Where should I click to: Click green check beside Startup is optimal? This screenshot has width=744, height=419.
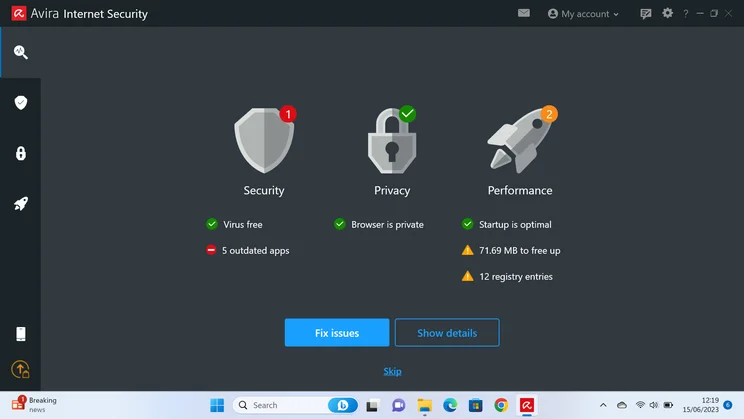point(467,223)
